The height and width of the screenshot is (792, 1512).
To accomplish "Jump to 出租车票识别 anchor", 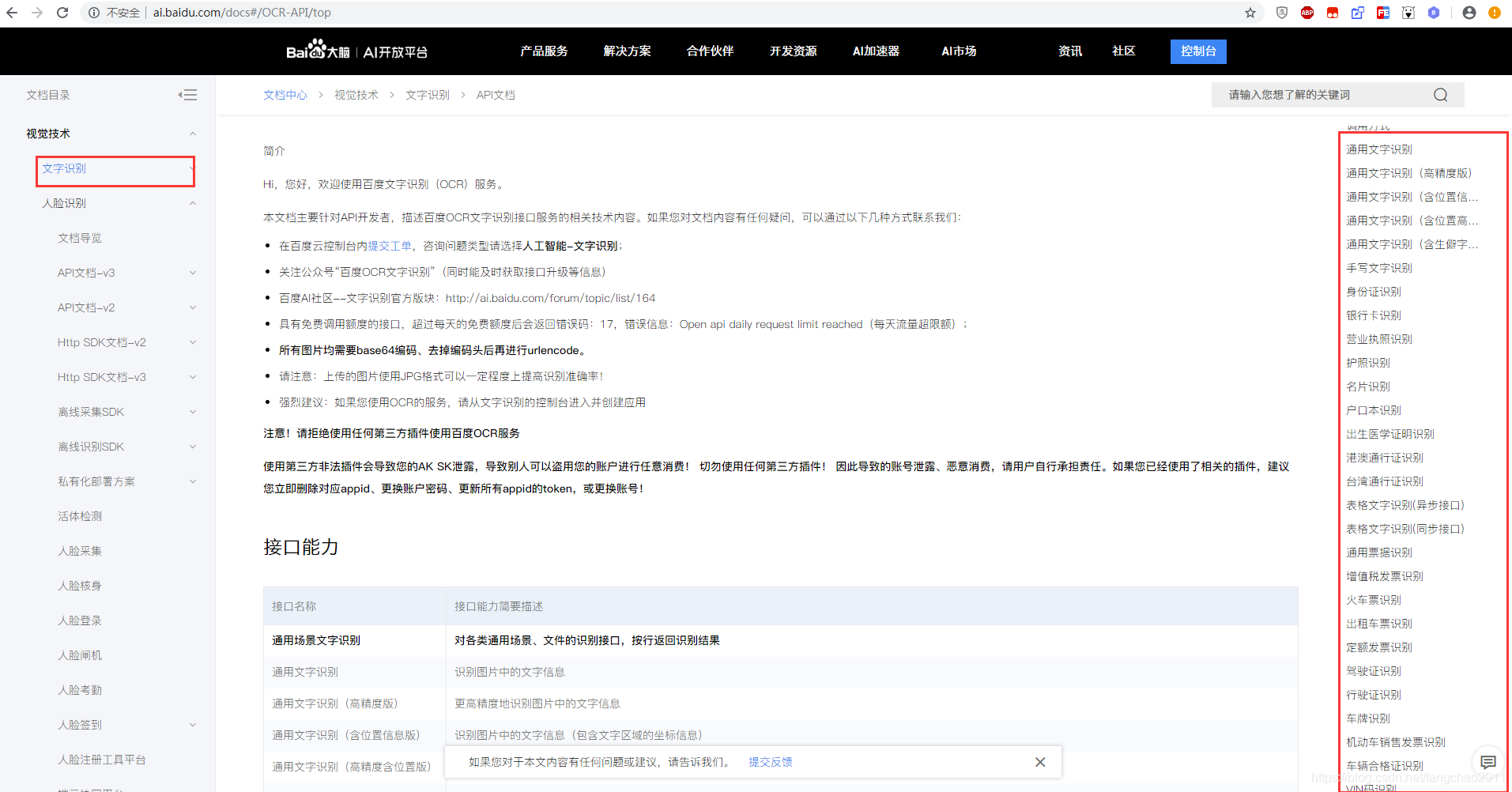I will 1379,624.
